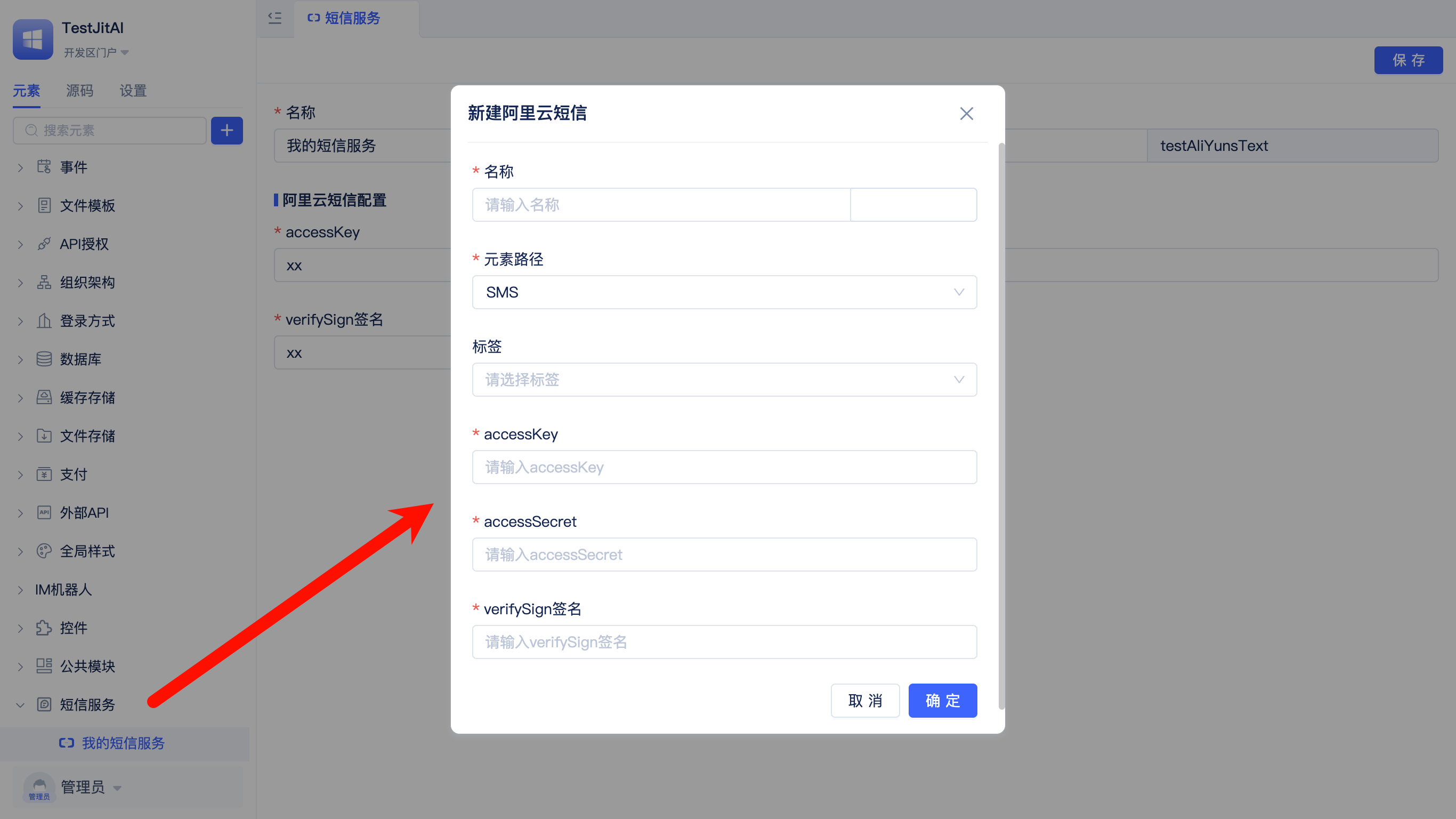Expand the 事件 tree node chevron
Image resolution: width=1456 pixels, height=819 pixels.
(20, 167)
